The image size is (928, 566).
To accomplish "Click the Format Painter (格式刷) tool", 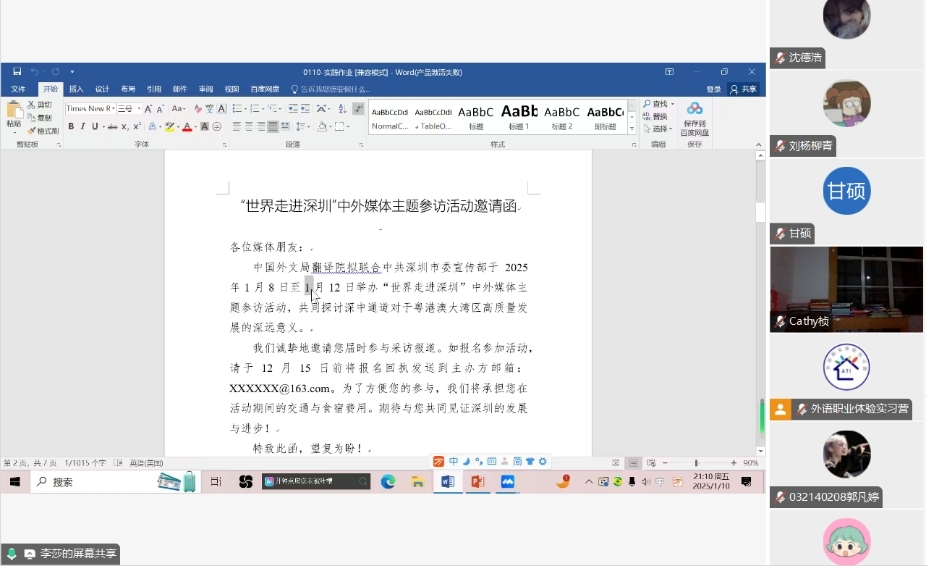I will (x=44, y=131).
